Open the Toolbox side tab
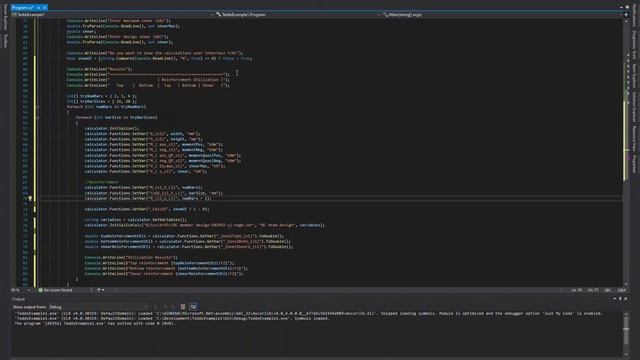 (5, 41)
